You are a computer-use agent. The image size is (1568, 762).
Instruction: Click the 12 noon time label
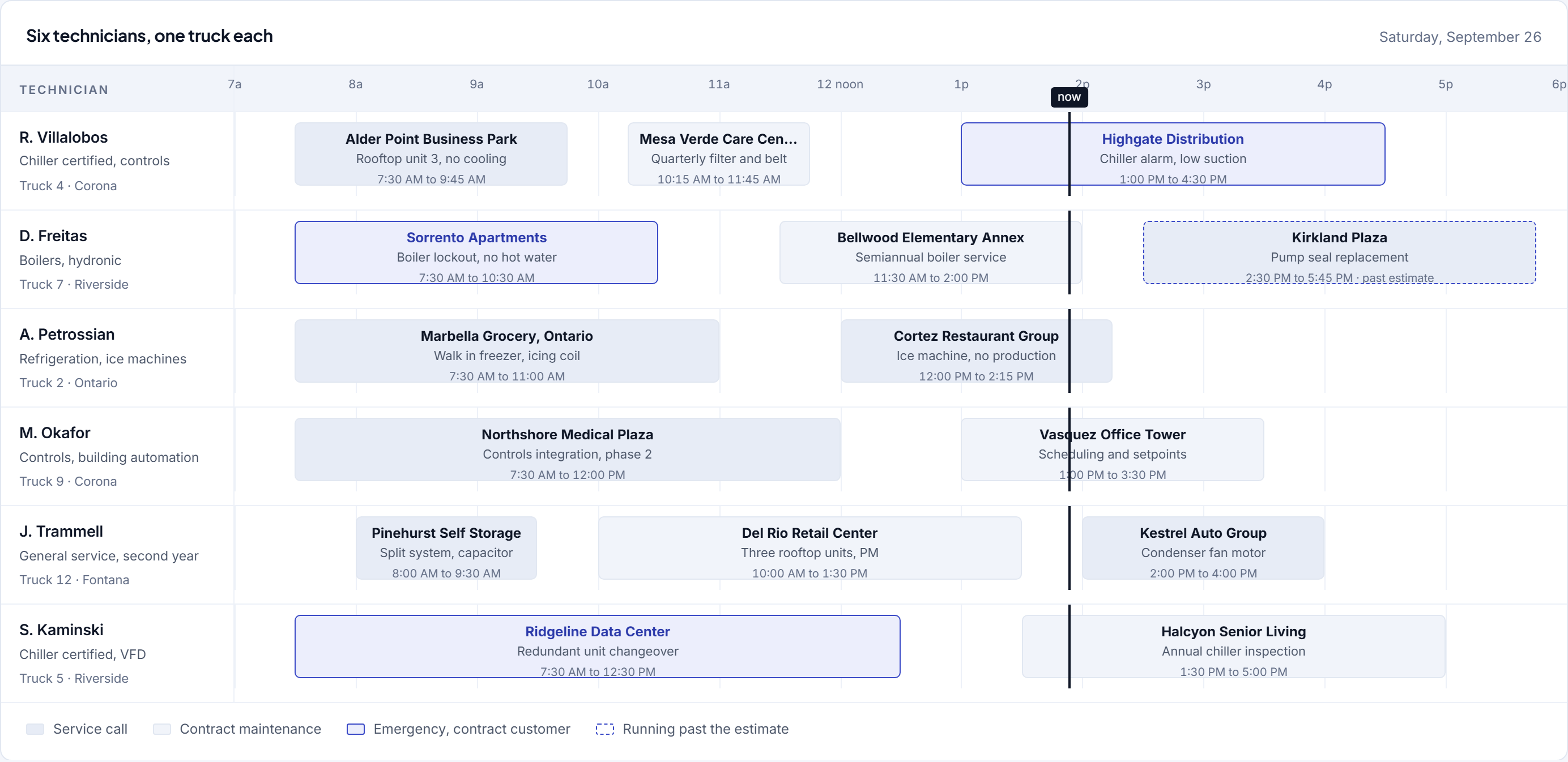840,84
